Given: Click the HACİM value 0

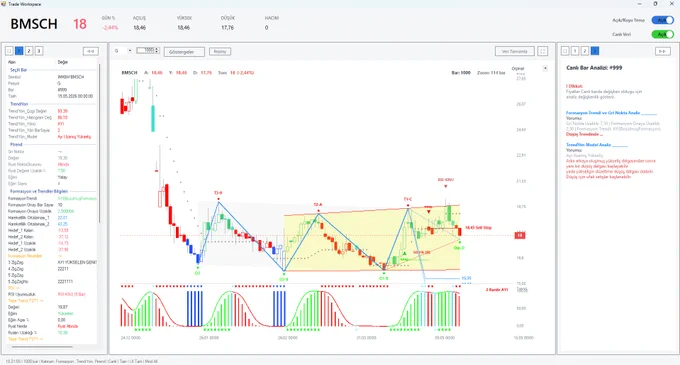Looking at the screenshot, I should [x=266, y=28].
